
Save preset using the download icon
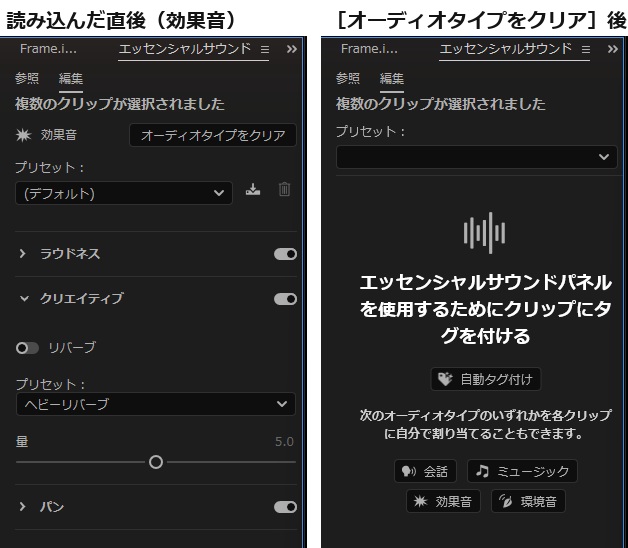[253, 189]
